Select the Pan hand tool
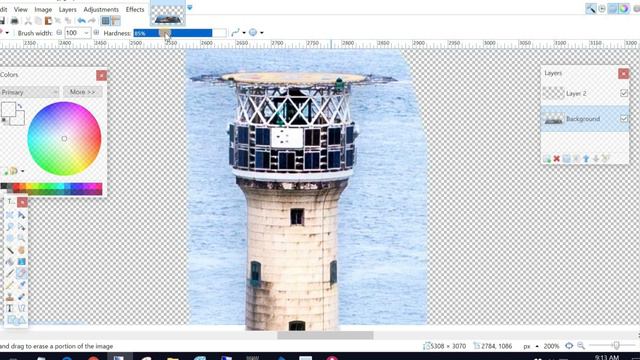Viewport: 640px width, 360px height. [x=21, y=250]
